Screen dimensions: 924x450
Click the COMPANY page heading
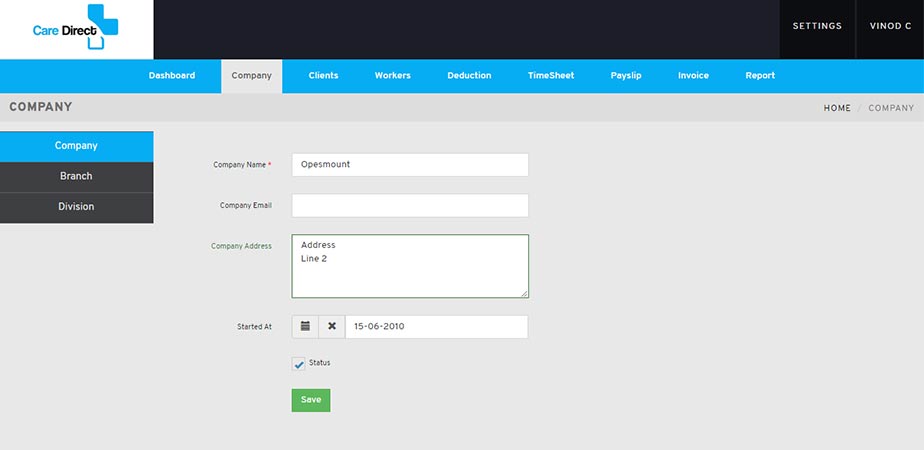41,107
